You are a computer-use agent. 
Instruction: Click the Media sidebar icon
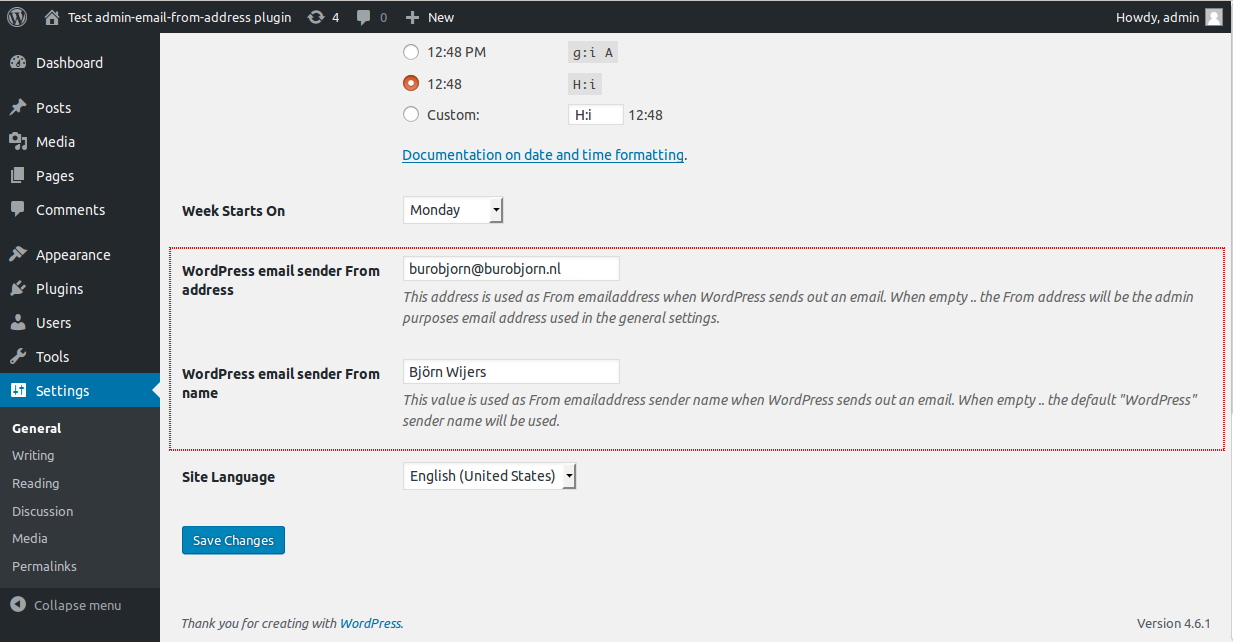coord(18,141)
